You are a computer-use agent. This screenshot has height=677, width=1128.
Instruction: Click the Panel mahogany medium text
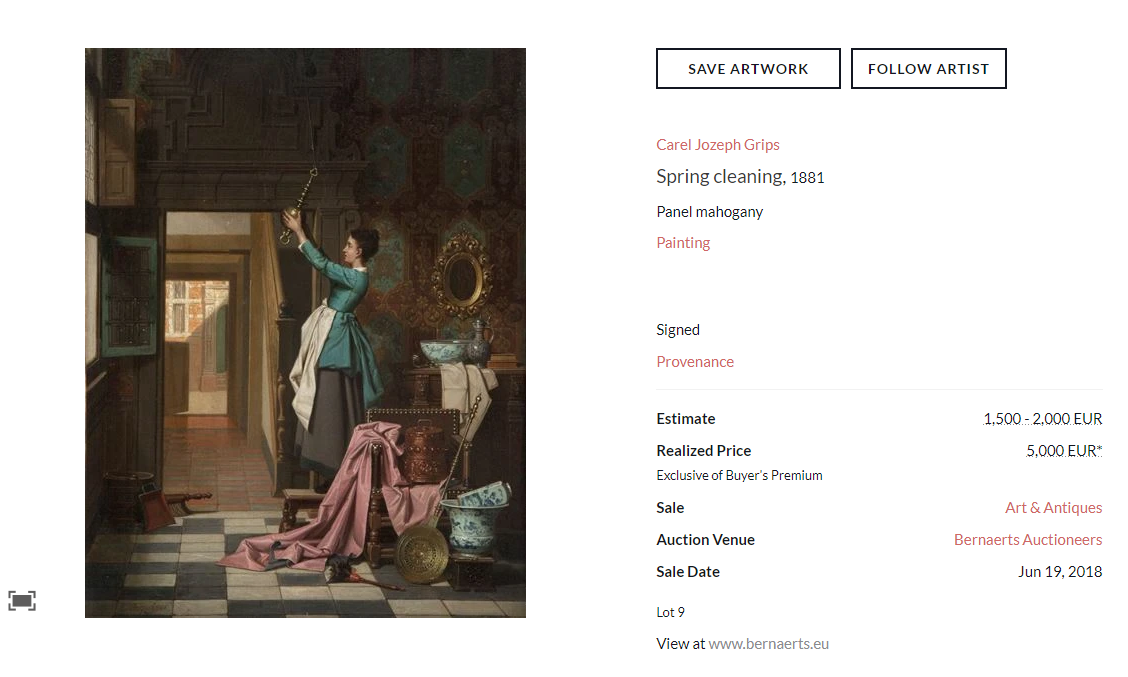(709, 212)
